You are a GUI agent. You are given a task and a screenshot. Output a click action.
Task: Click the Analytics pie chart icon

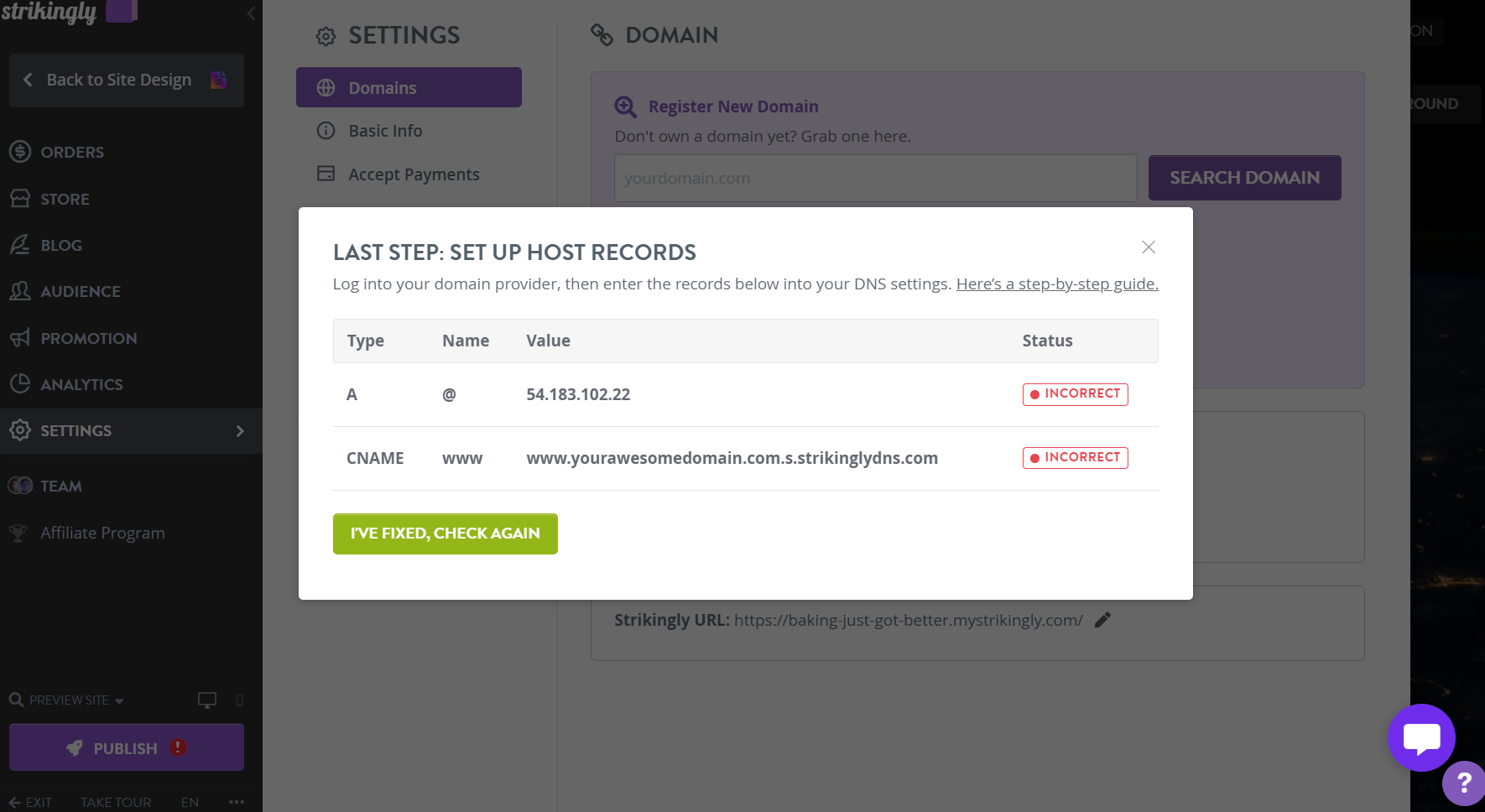20,384
